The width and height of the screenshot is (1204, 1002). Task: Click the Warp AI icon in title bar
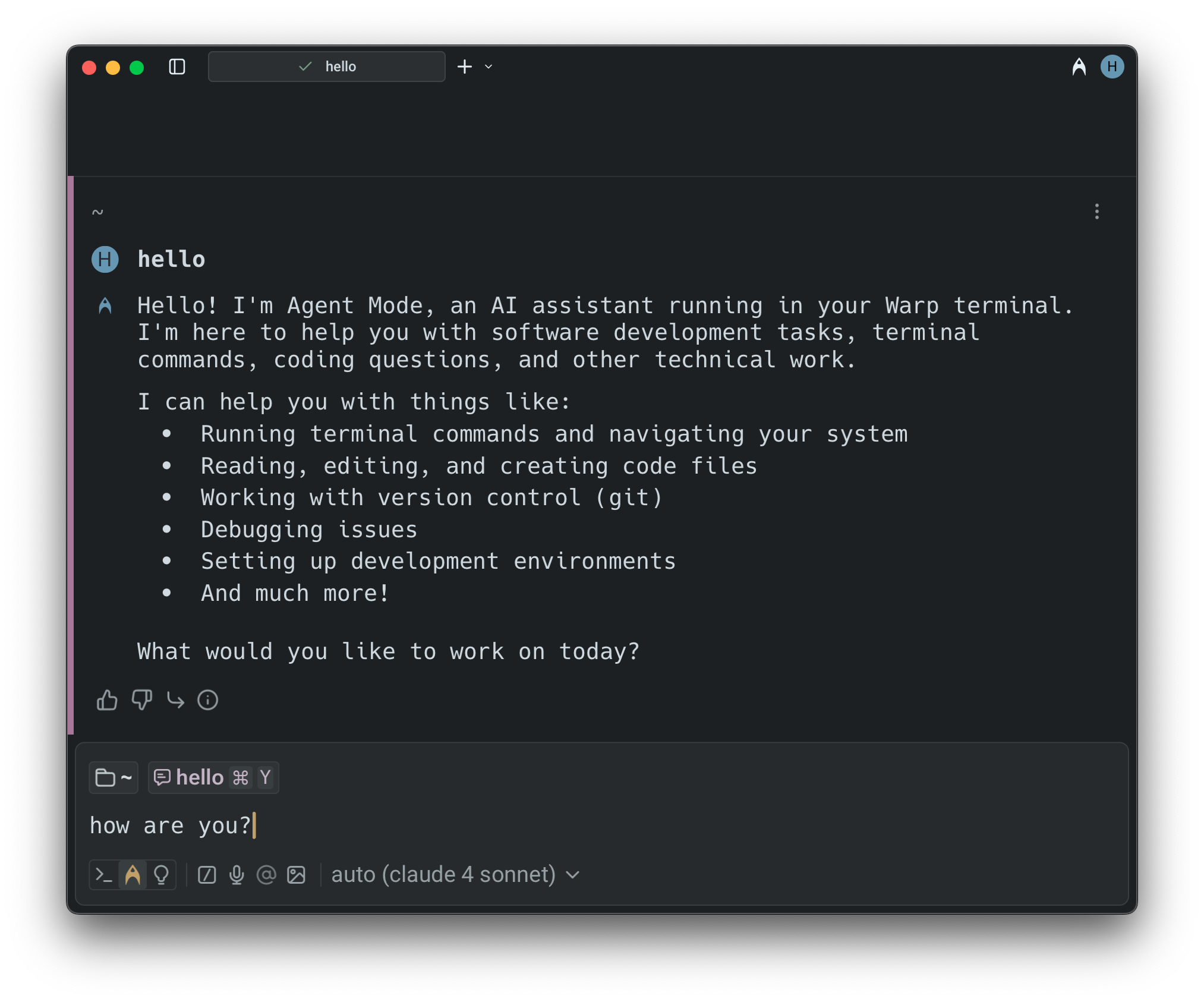1079,67
